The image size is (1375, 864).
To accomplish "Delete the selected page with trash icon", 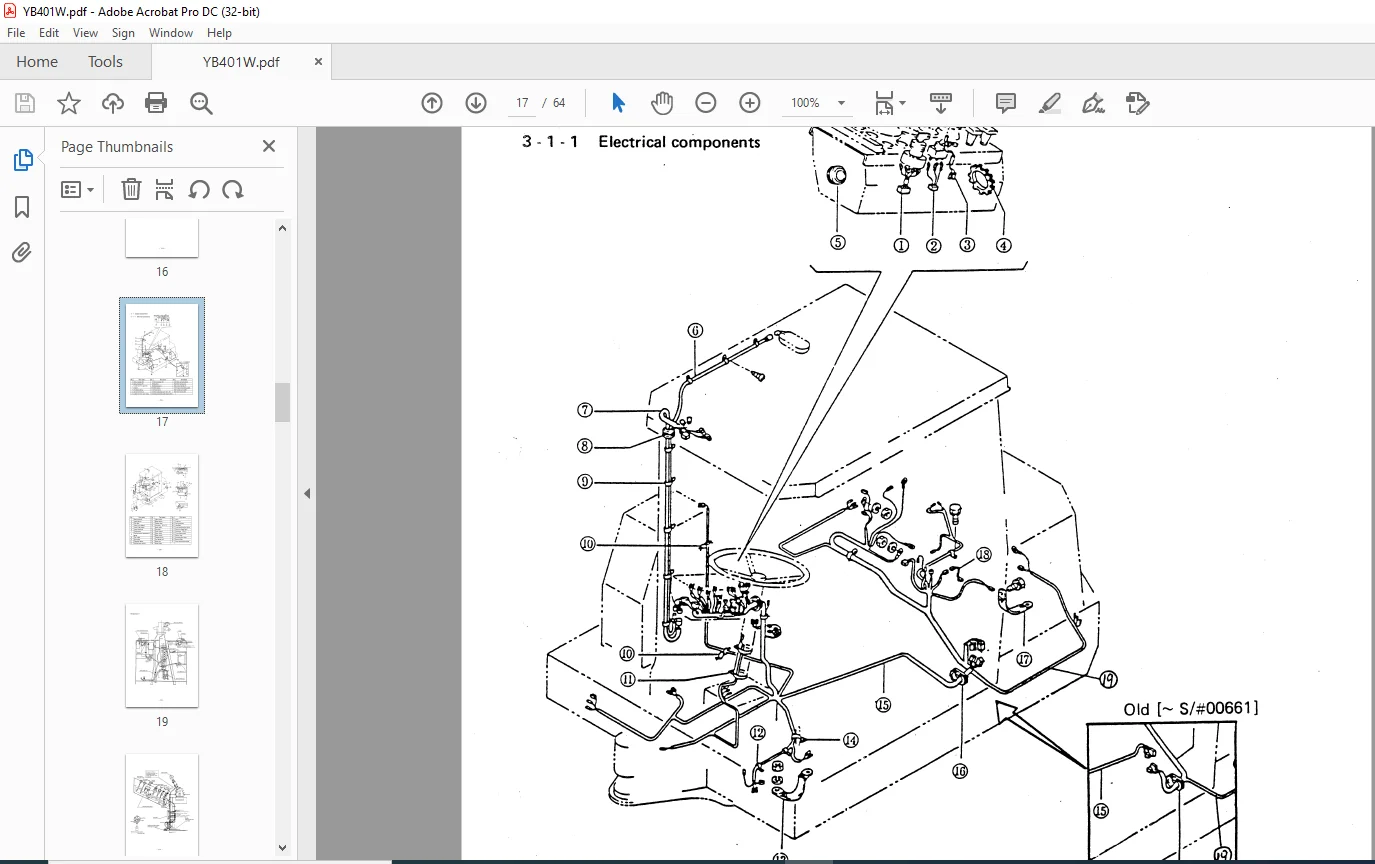I will pos(131,189).
